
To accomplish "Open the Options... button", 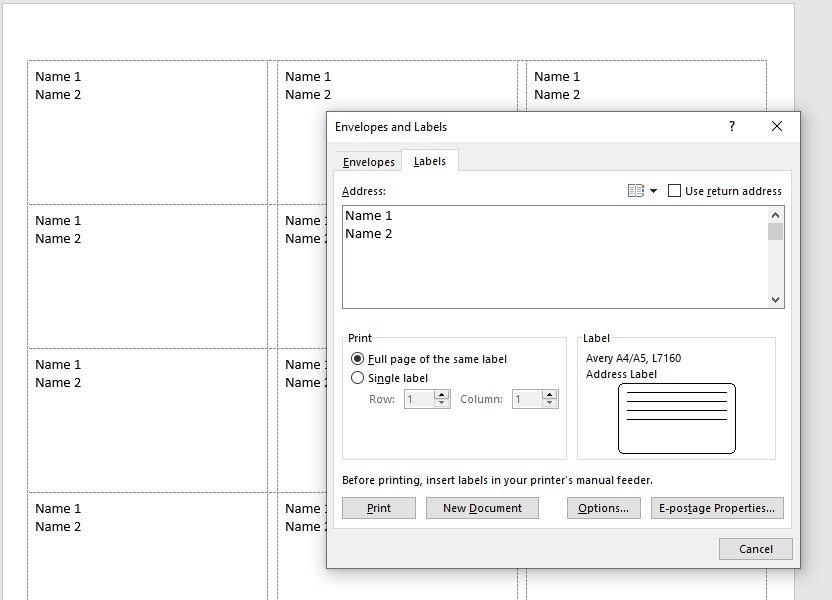I will coord(603,508).
